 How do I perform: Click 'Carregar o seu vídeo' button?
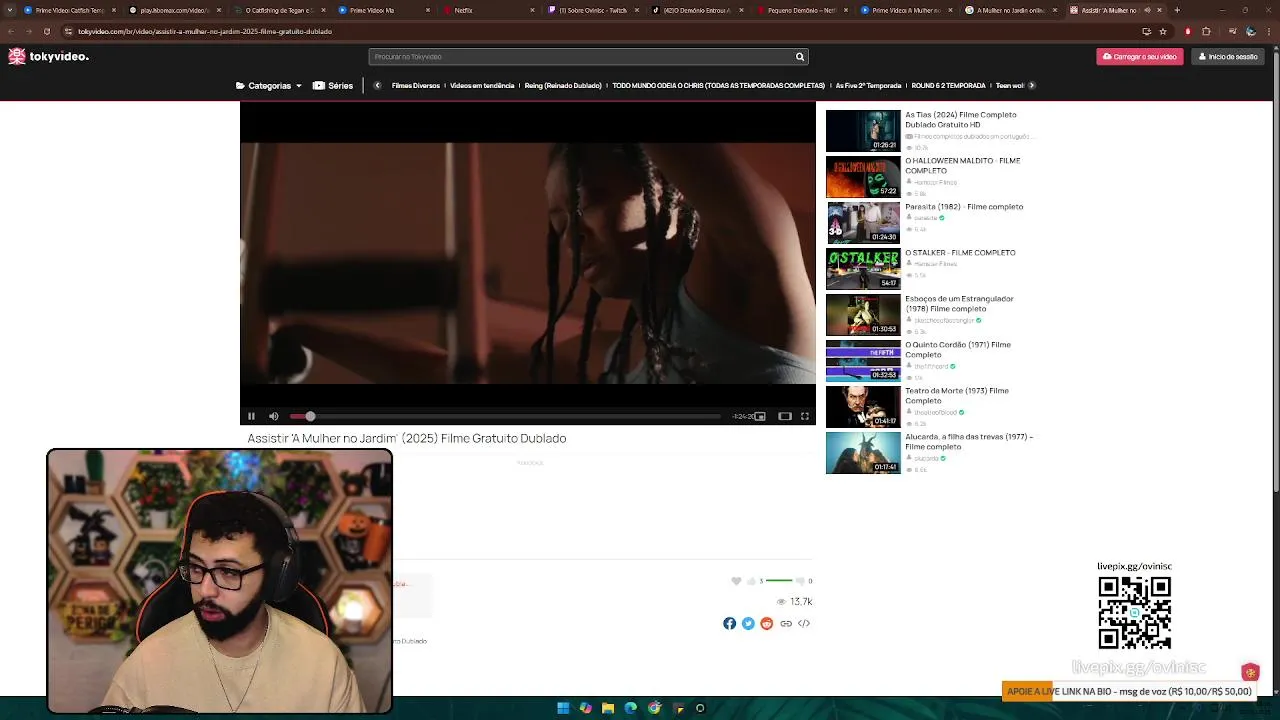[x=1140, y=57]
